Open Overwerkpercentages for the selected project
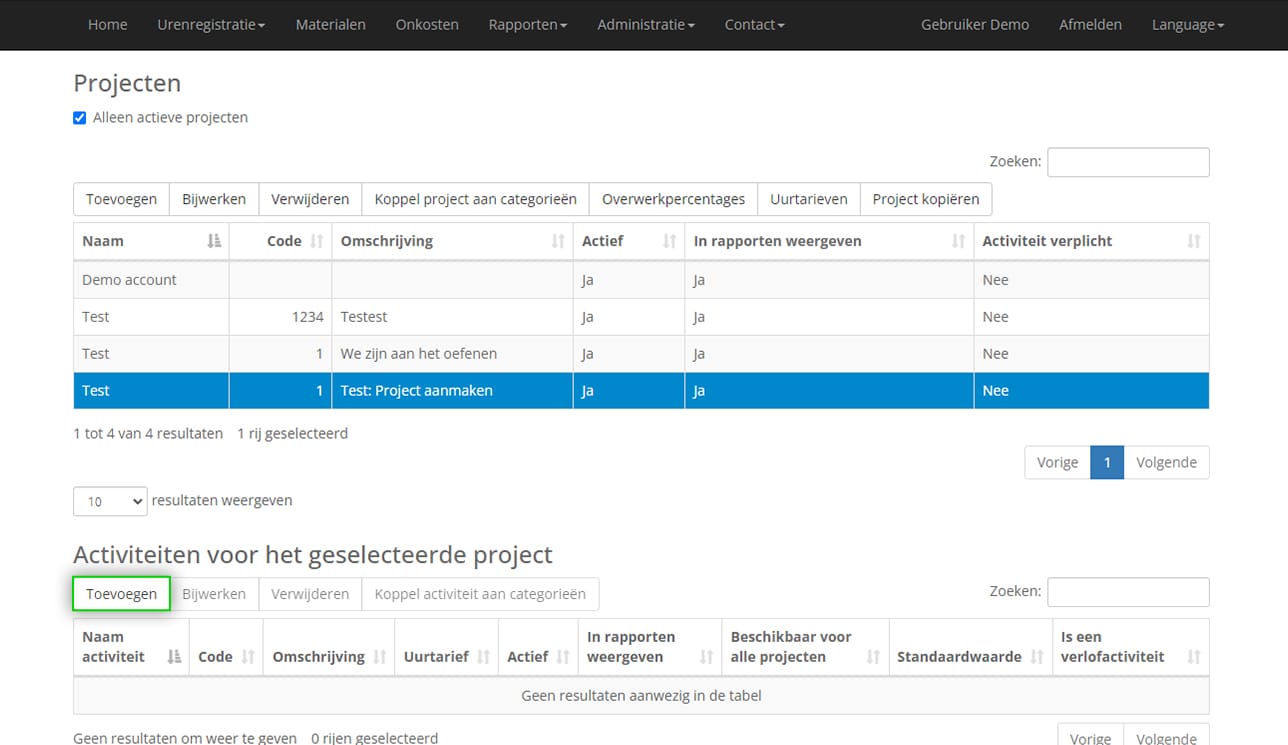This screenshot has height=745, width=1288. point(672,199)
